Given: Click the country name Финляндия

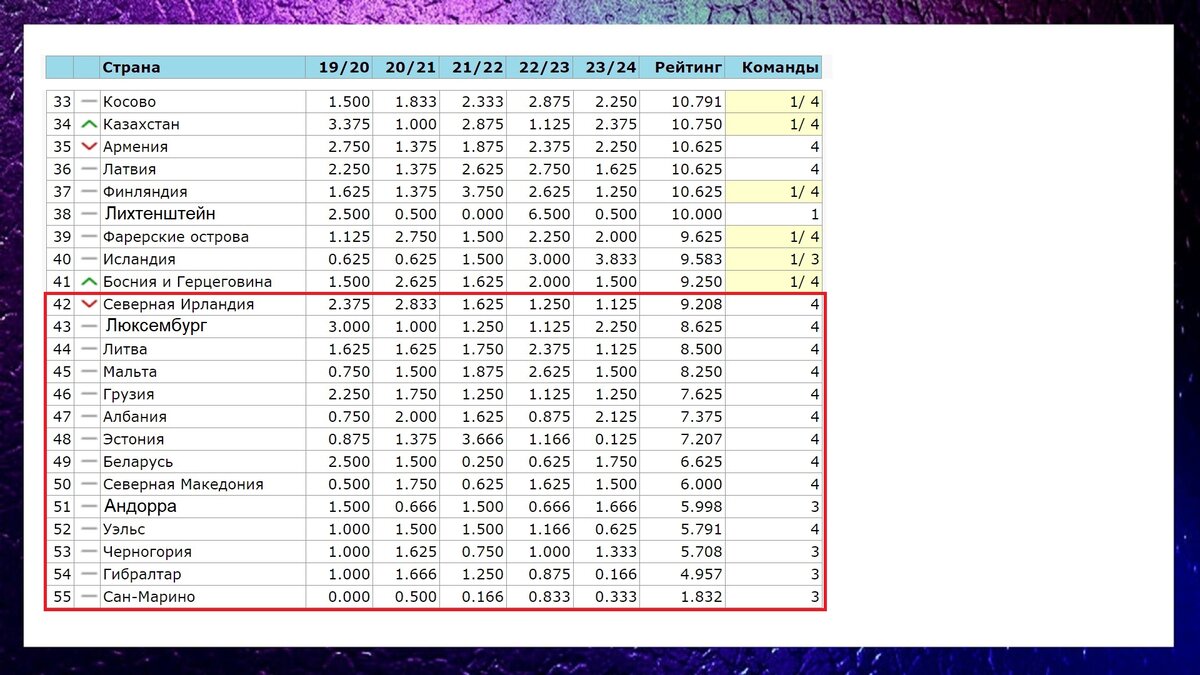Looking at the screenshot, I should pyautogui.click(x=145, y=192).
